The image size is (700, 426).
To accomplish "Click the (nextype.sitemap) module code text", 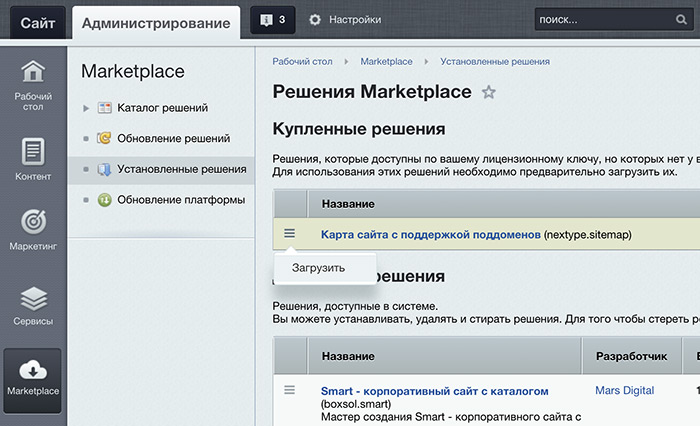I will [588, 234].
